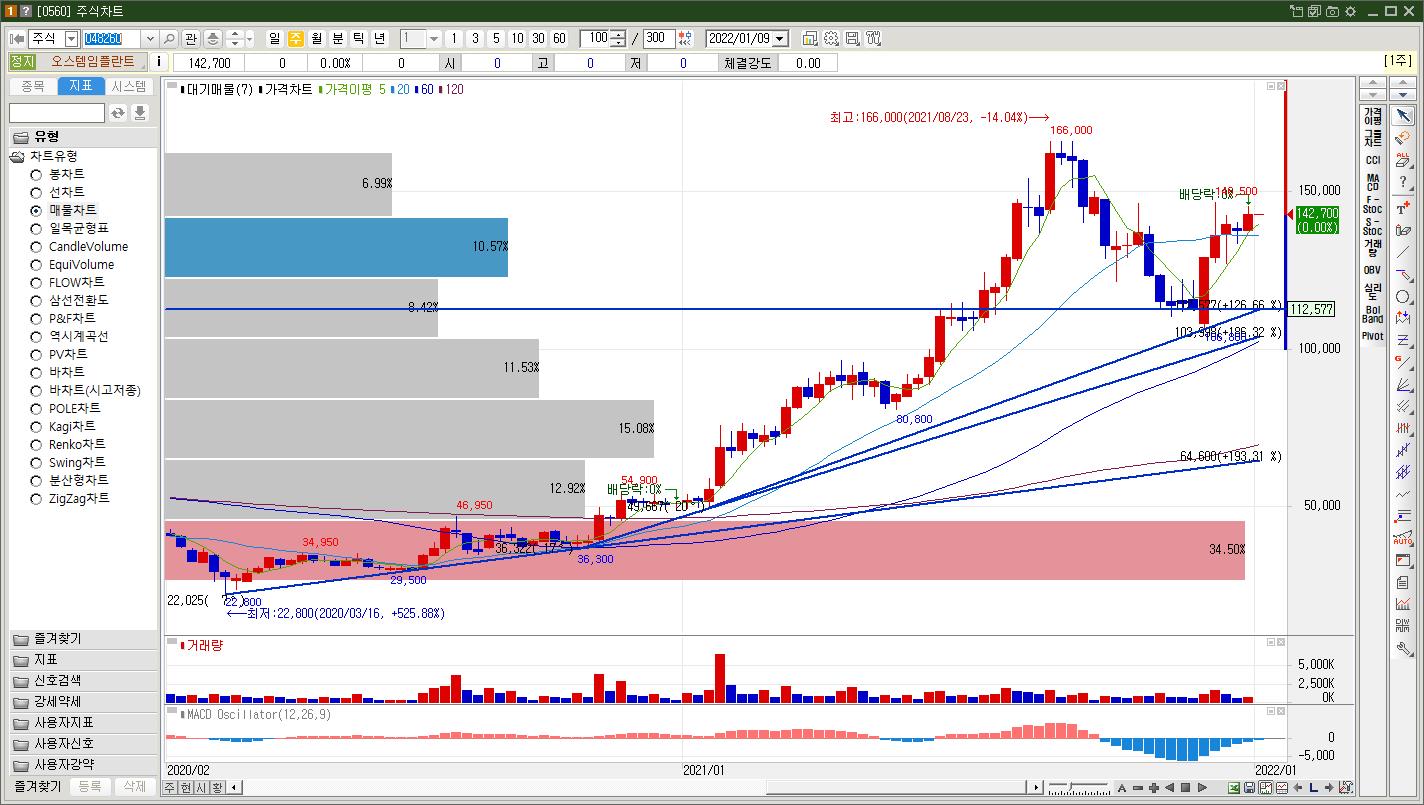Select the wrench settings tool in drawing toolbar
This screenshot has height=805, width=1424.
pyautogui.click(x=1403, y=648)
